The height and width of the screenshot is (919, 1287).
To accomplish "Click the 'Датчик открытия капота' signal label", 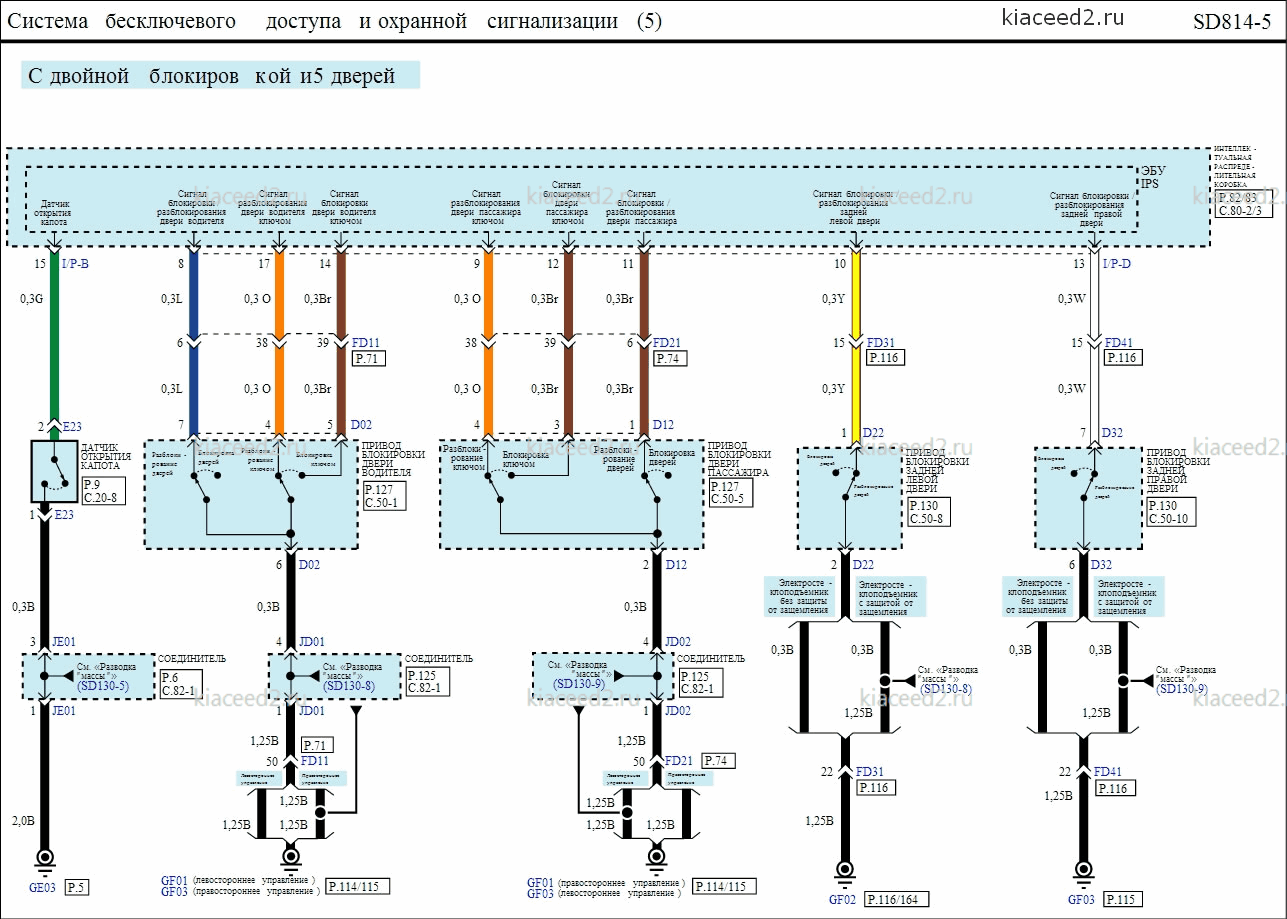I will (x=52, y=213).
